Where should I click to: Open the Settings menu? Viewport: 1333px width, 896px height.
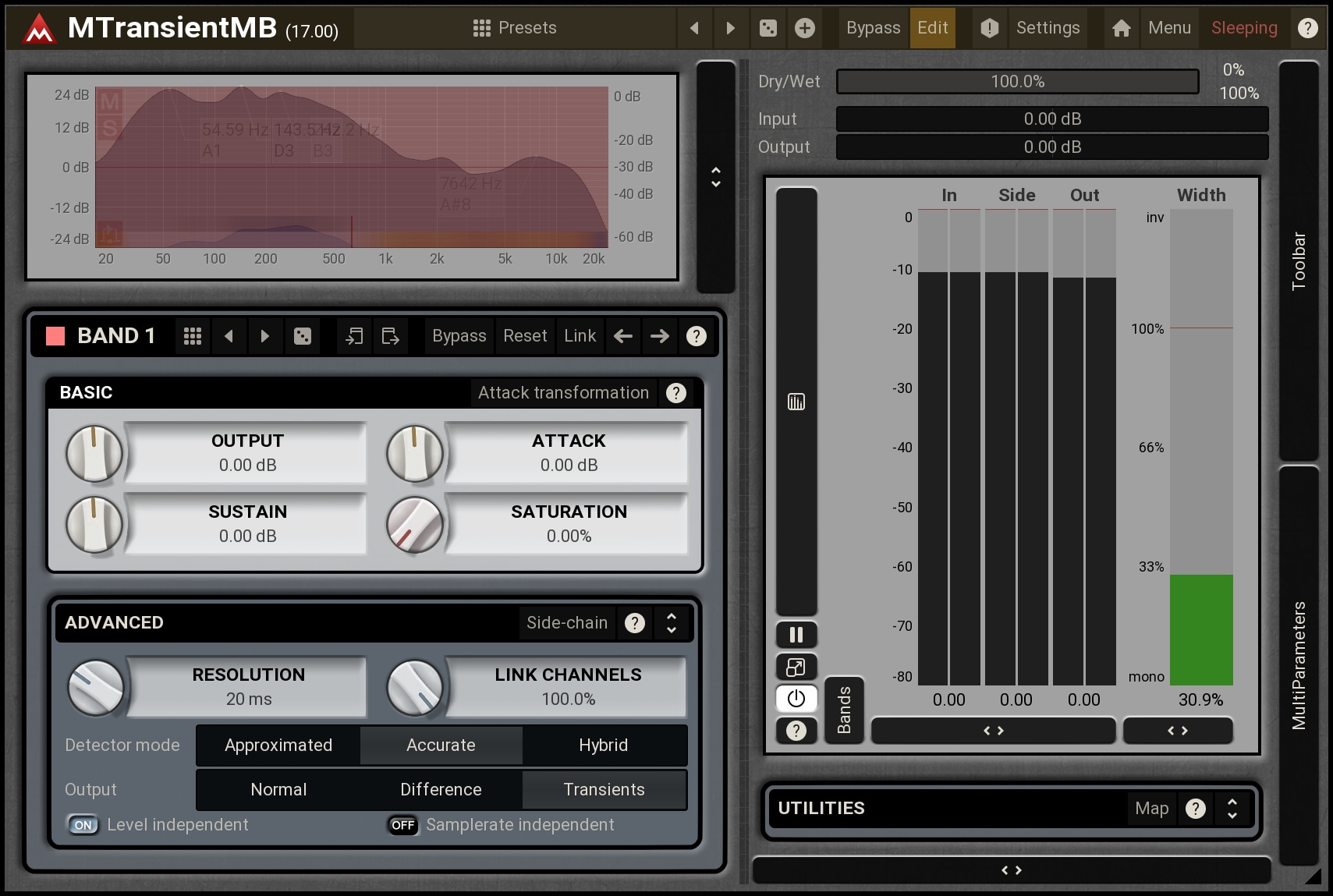click(1047, 28)
